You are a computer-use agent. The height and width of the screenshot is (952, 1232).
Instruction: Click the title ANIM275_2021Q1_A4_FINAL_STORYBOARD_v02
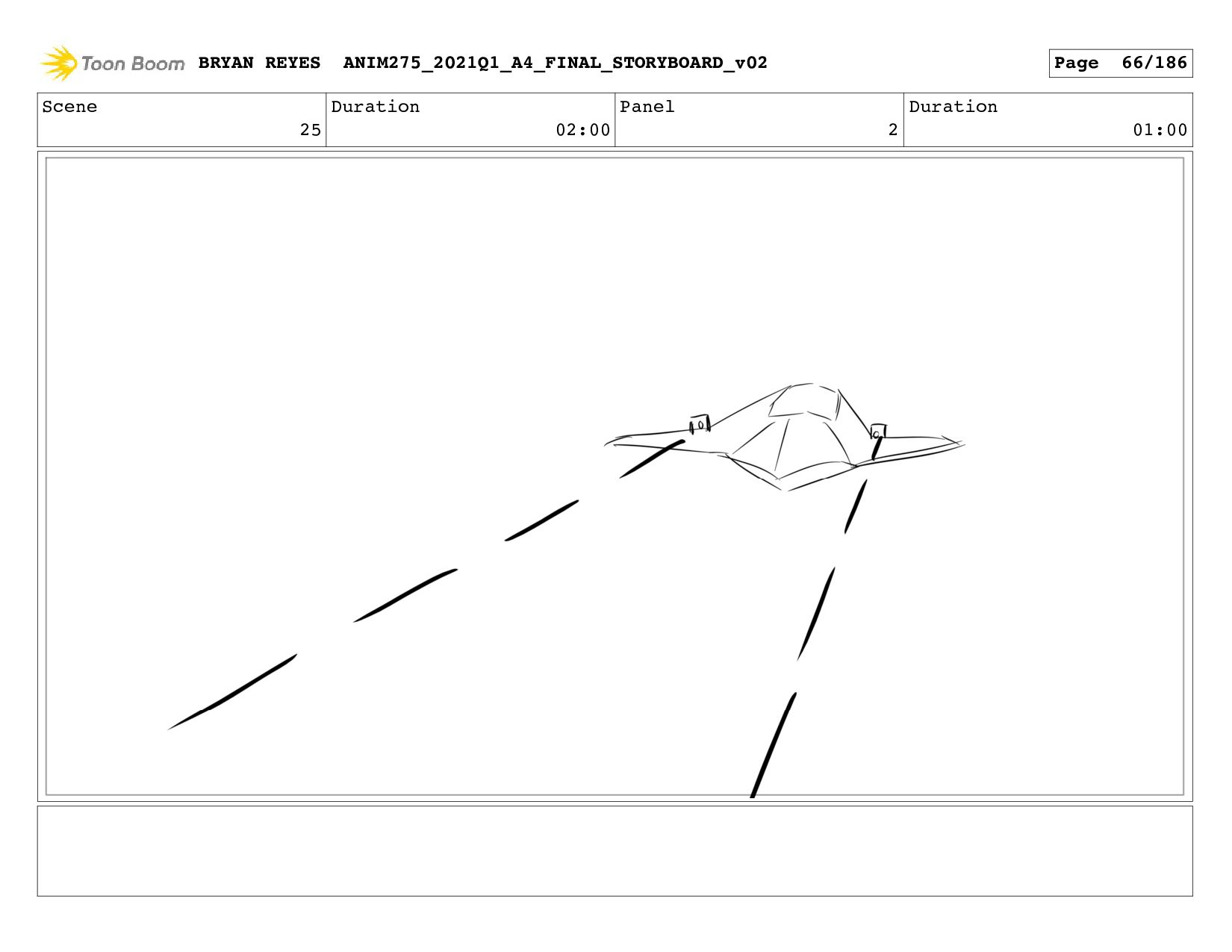click(x=555, y=63)
